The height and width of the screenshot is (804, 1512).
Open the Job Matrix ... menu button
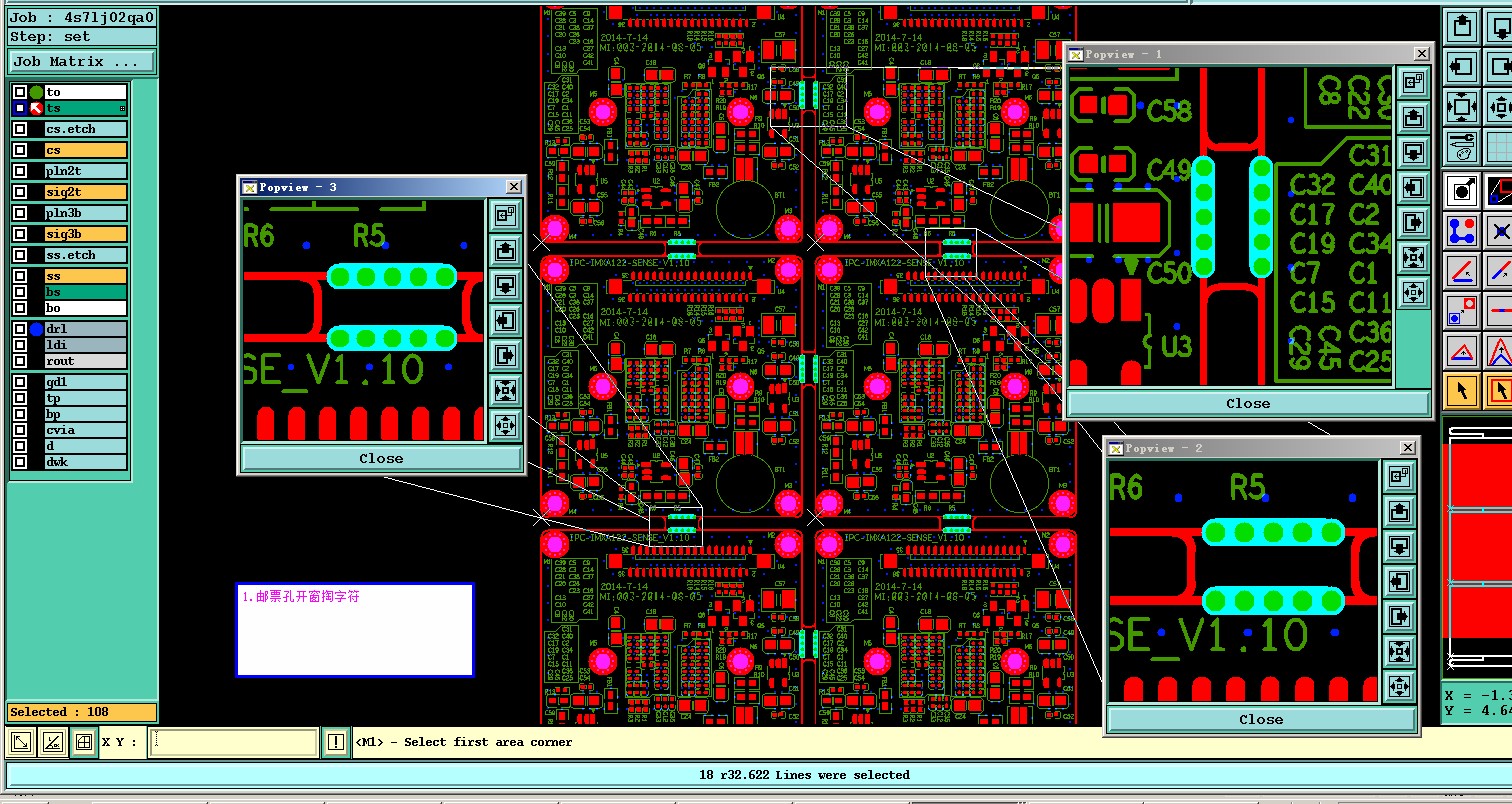tap(82, 61)
